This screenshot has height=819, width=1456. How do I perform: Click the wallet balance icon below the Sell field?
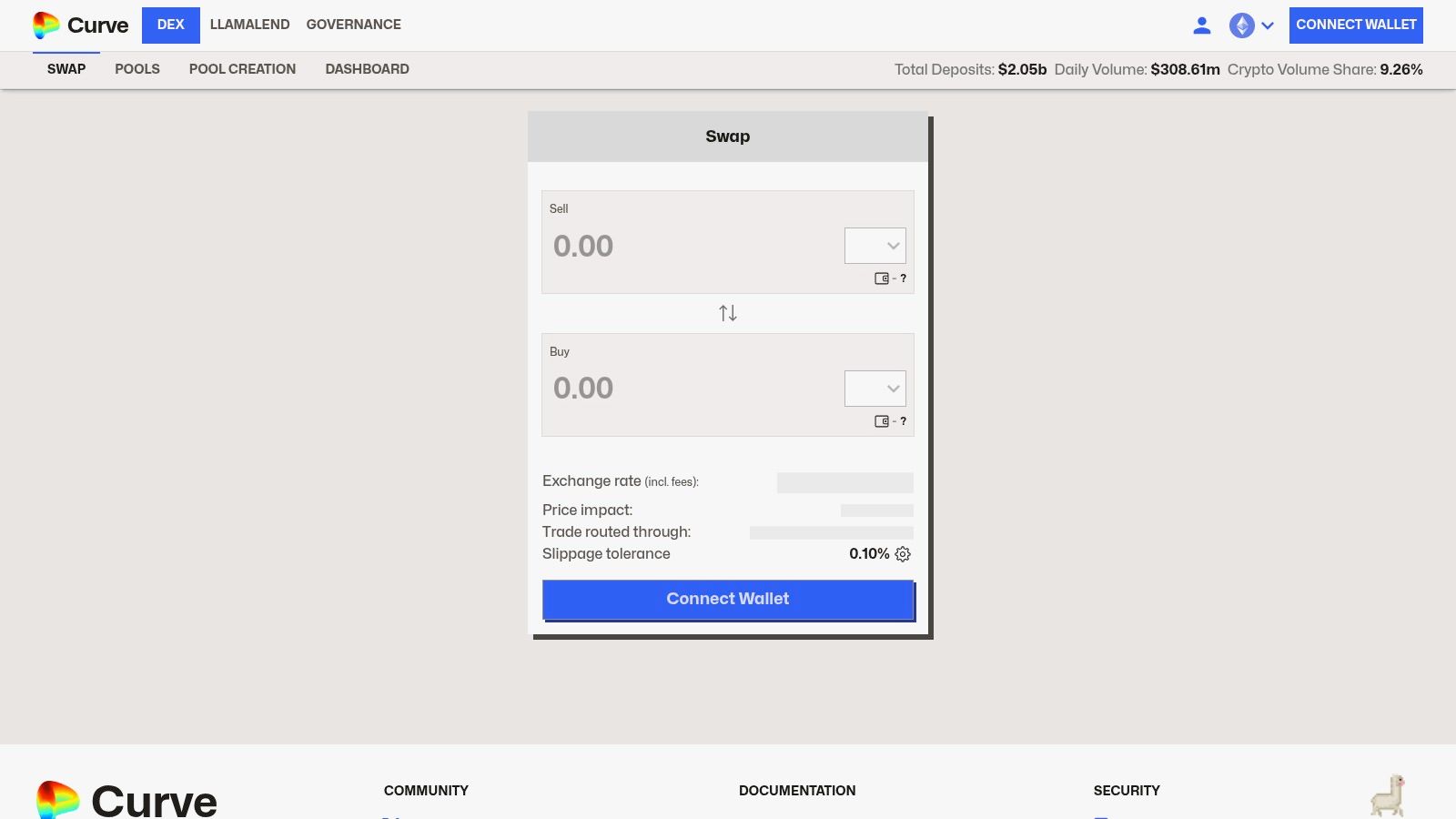(x=882, y=278)
